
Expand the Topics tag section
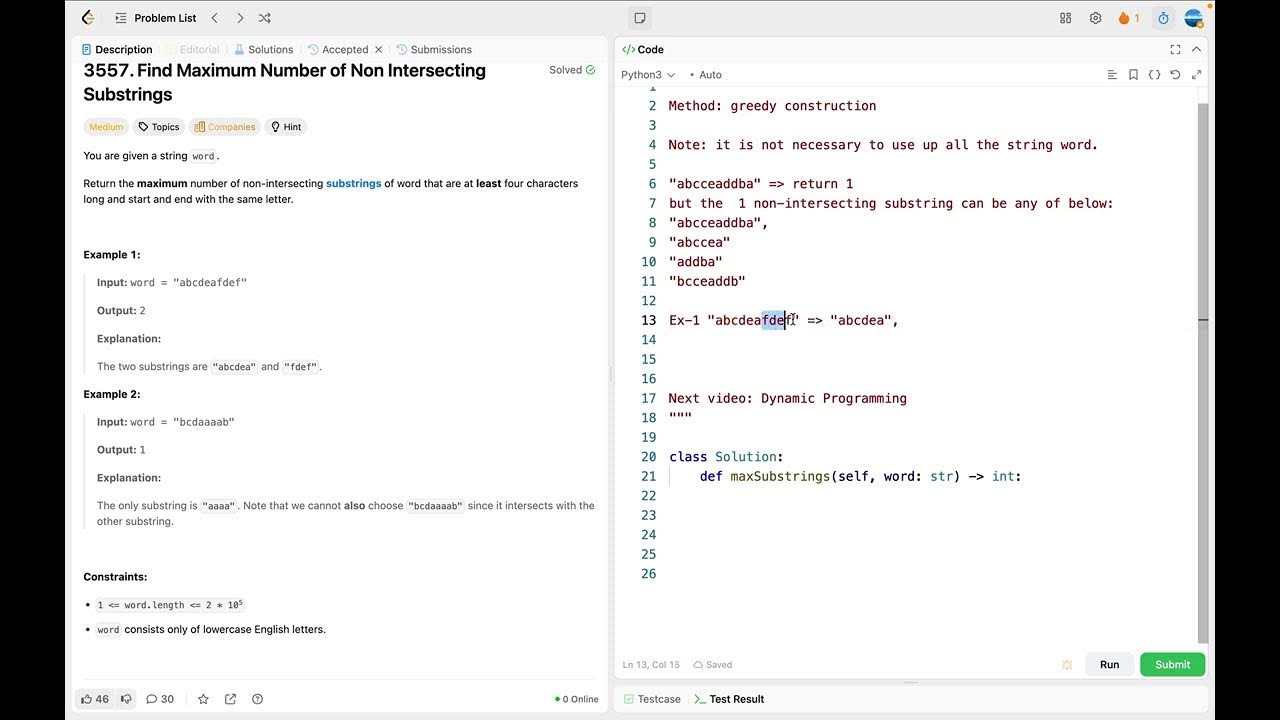[158, 127]
